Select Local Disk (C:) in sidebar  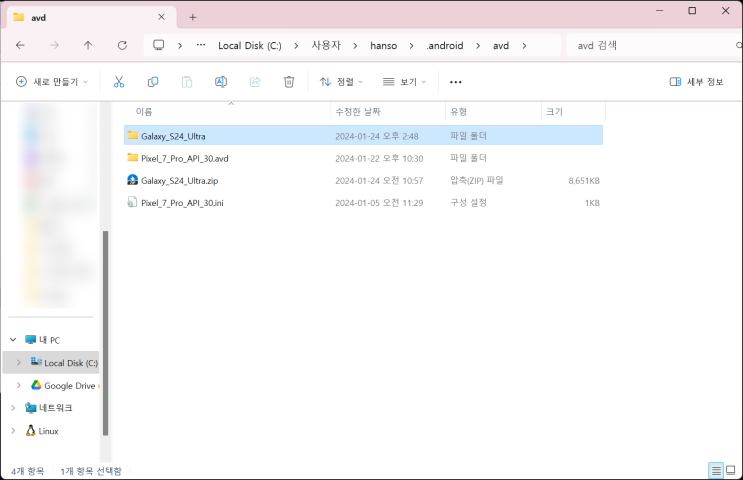pos(51,362)
